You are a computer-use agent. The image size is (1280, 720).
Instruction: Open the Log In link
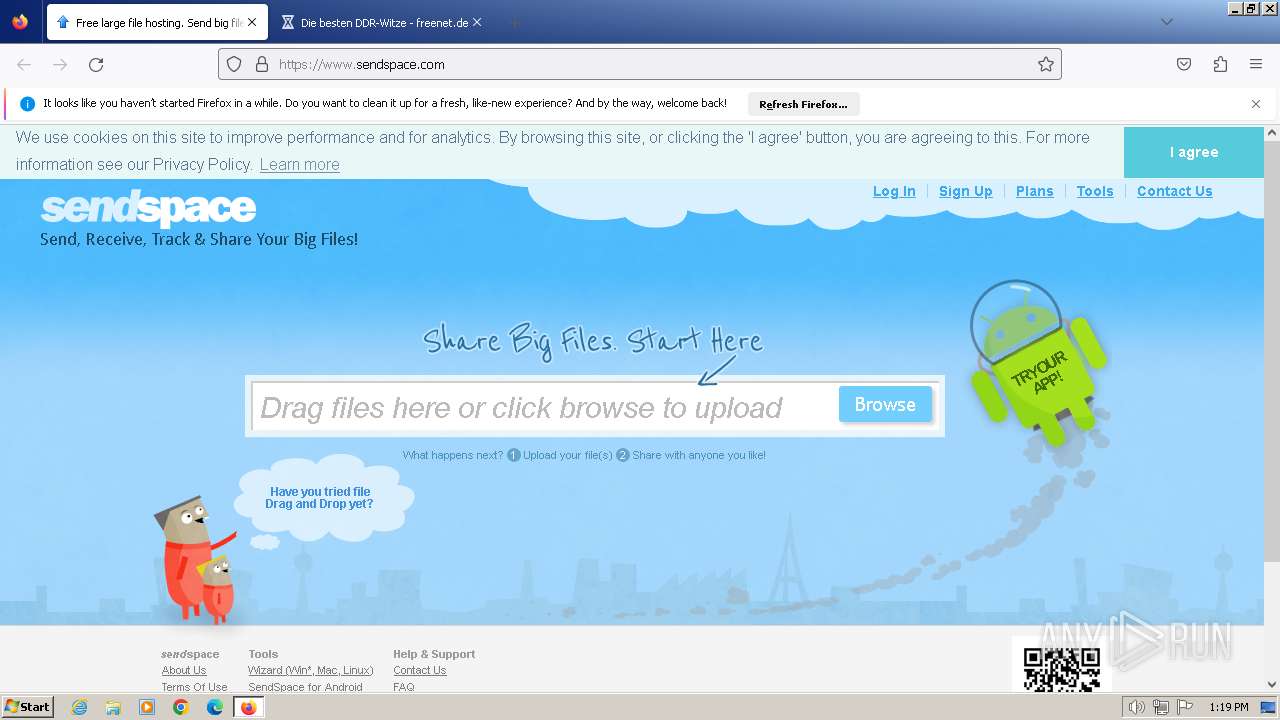pyautogui.click(x=894, y=191)
